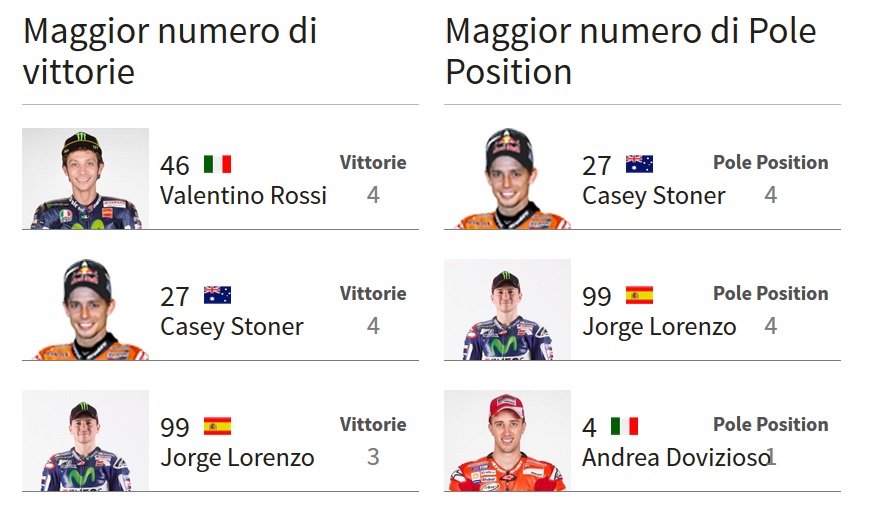
Task: Select Casey Stoner's photo in the vittorie list
Action: point(85,310)
